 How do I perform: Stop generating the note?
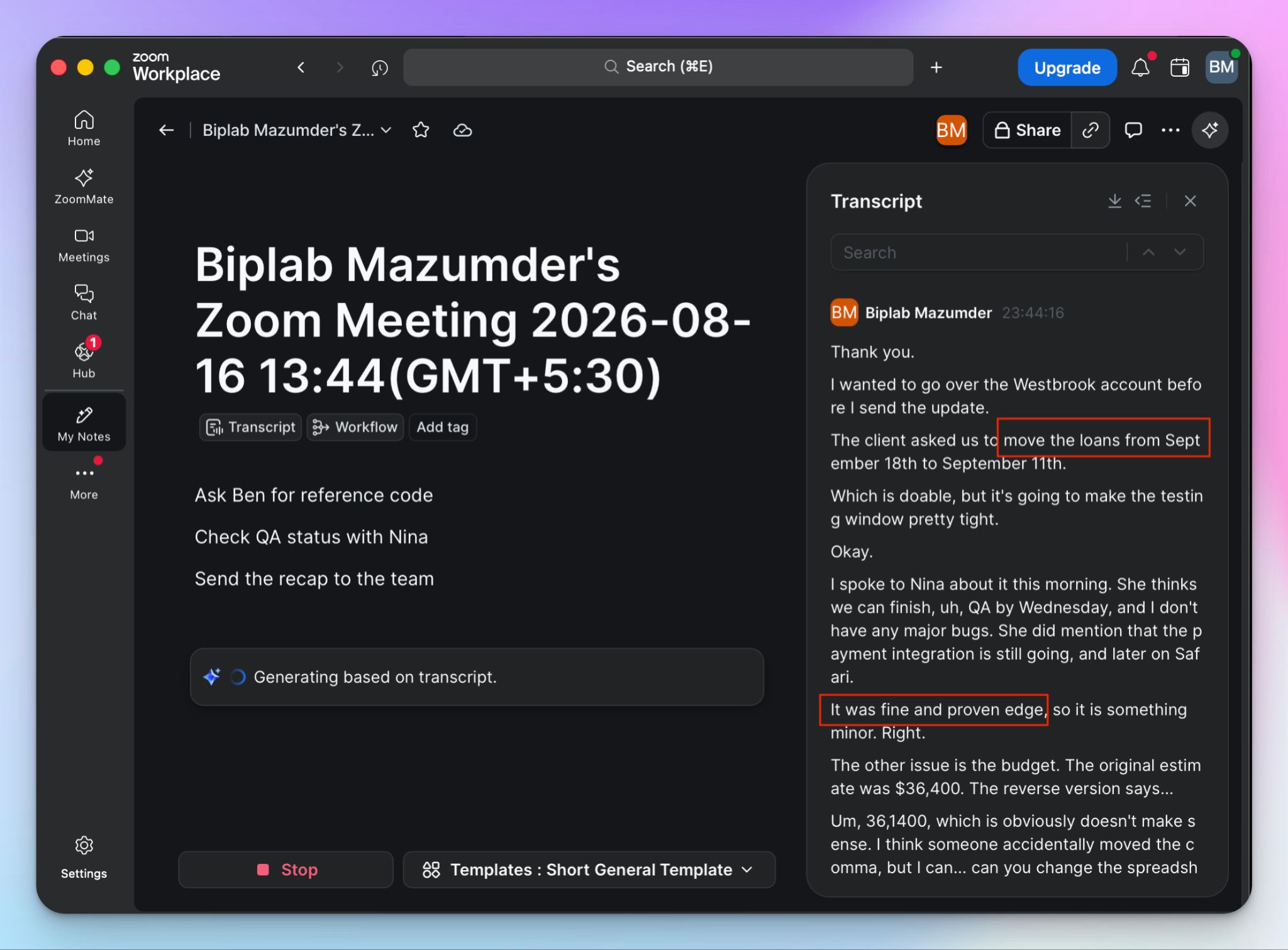pyautogui.click(x=286, y=870)
